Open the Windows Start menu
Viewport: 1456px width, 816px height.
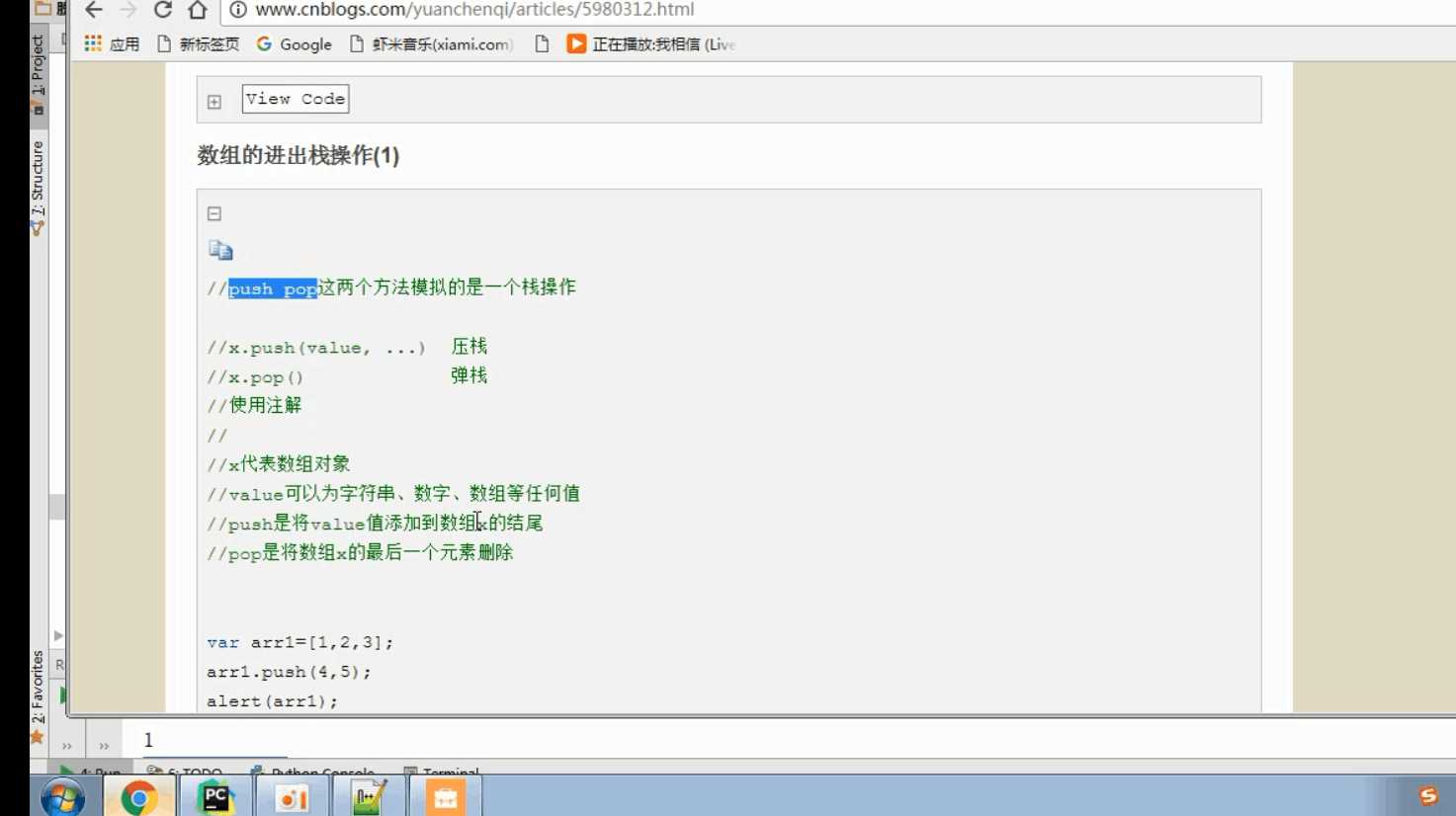click(x=61, y=797)
